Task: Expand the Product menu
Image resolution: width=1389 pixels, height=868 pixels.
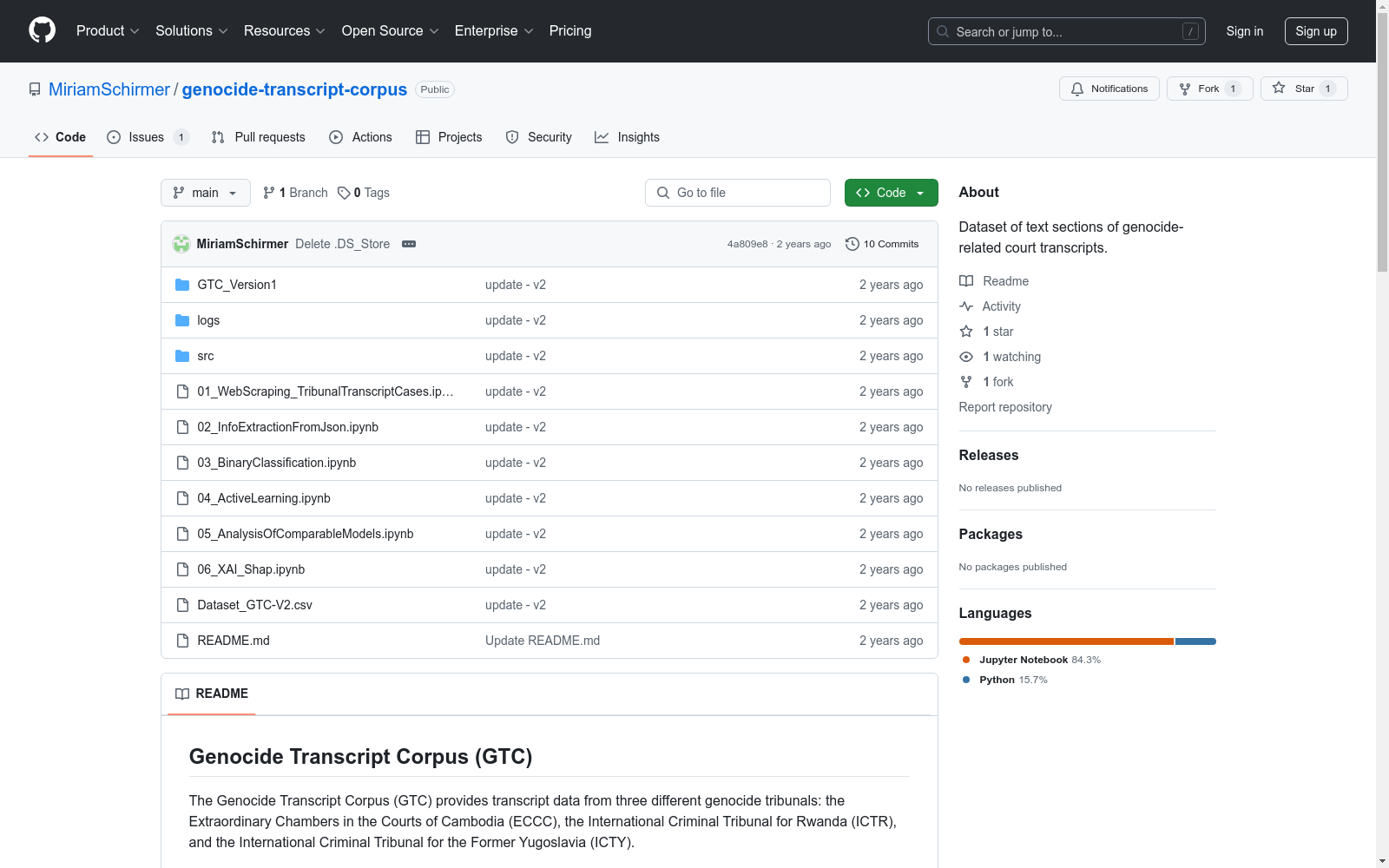Action: (x=108, y=30)
